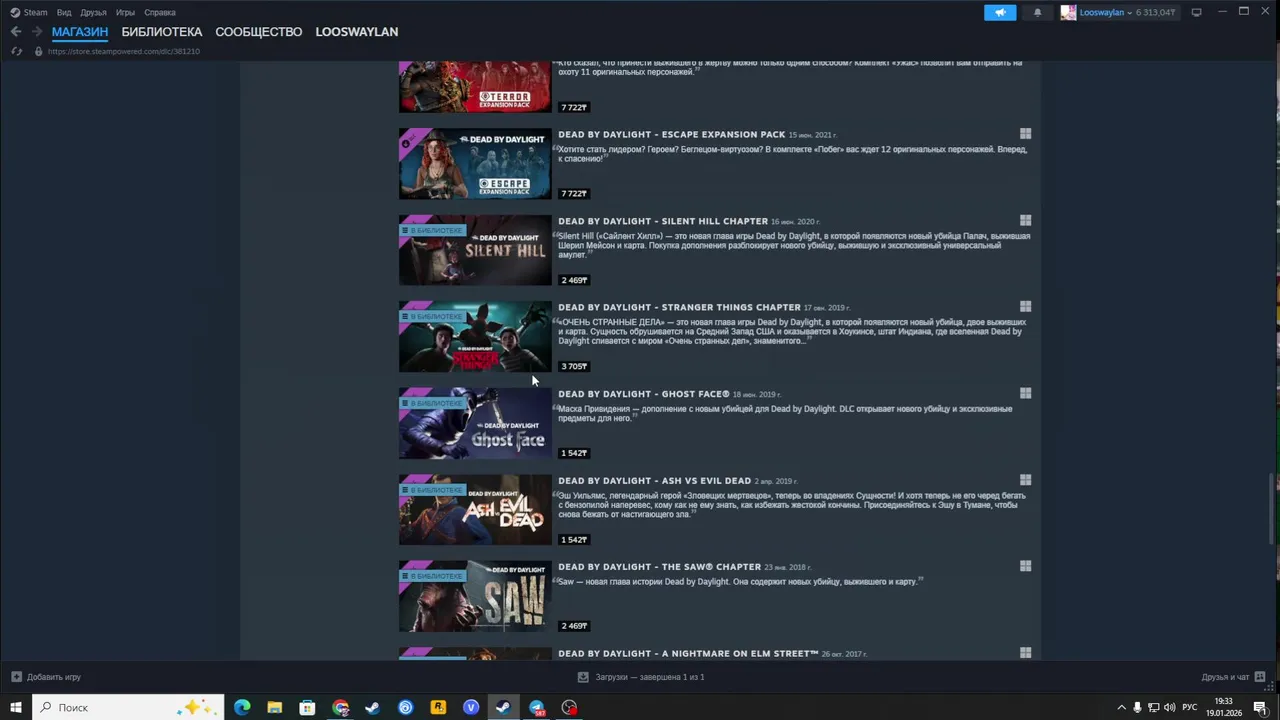Click the 3 705₸ price for Stranger Things
This screenshot has height=720, width=1280.
point(574,366)
